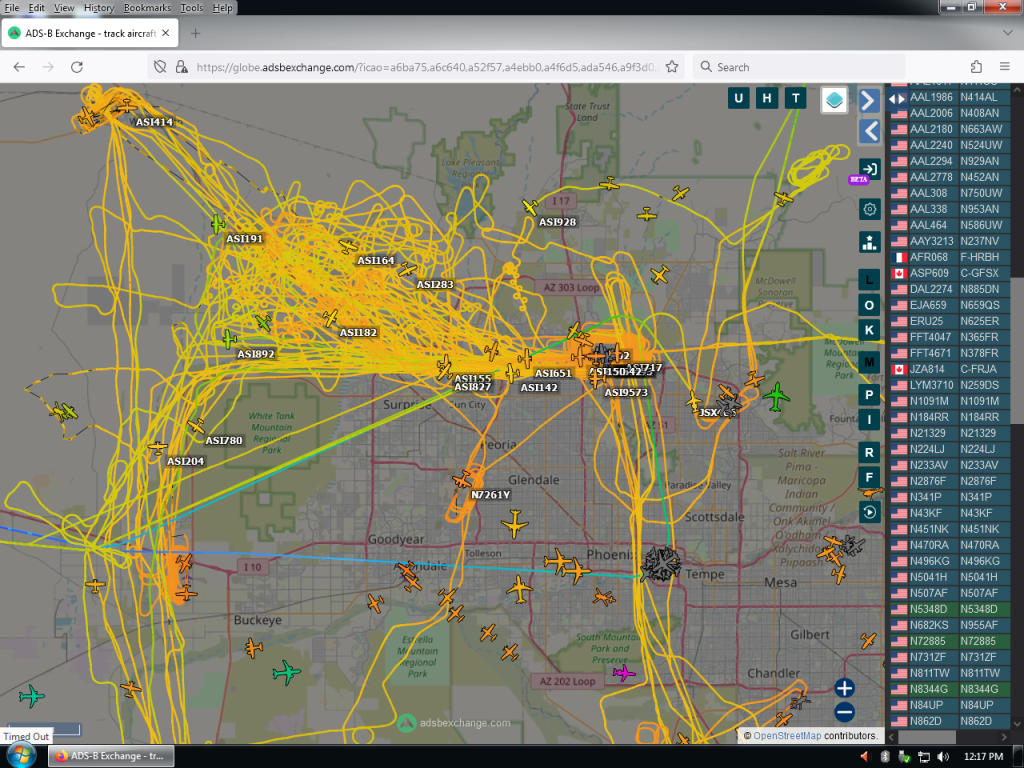Select the aircraft labeled ASI164
1024x768 pixels.
[x=348, y=246]
